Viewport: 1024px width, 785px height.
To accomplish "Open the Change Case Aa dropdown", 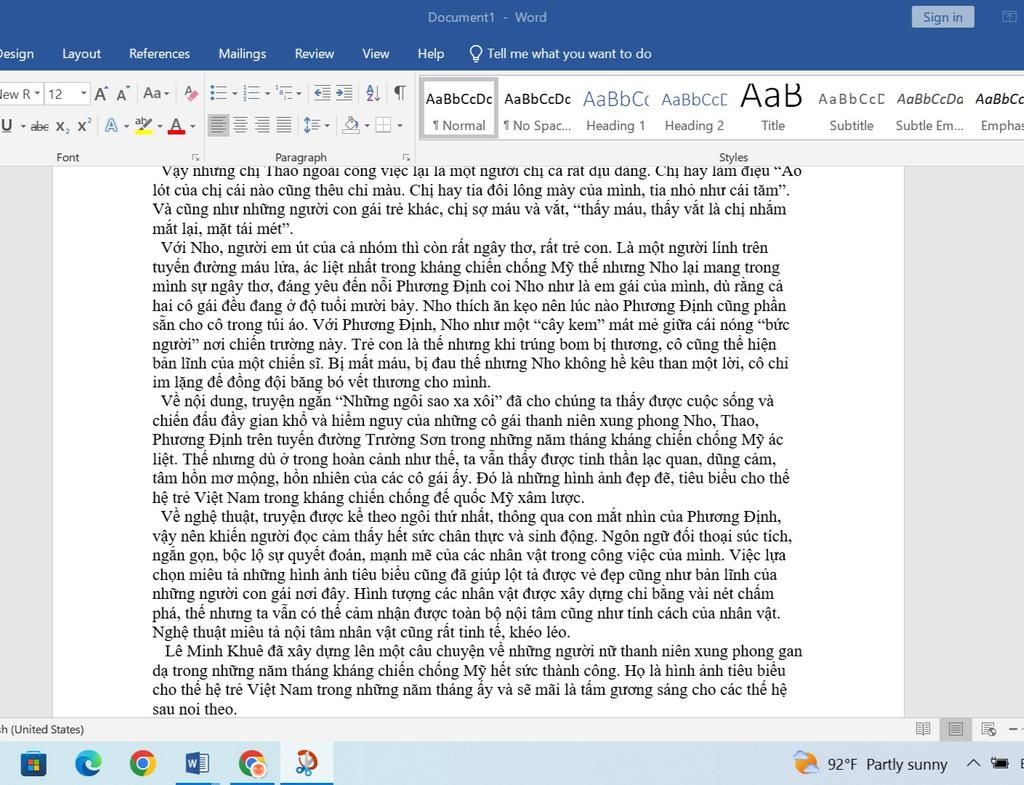I will 156,93.
